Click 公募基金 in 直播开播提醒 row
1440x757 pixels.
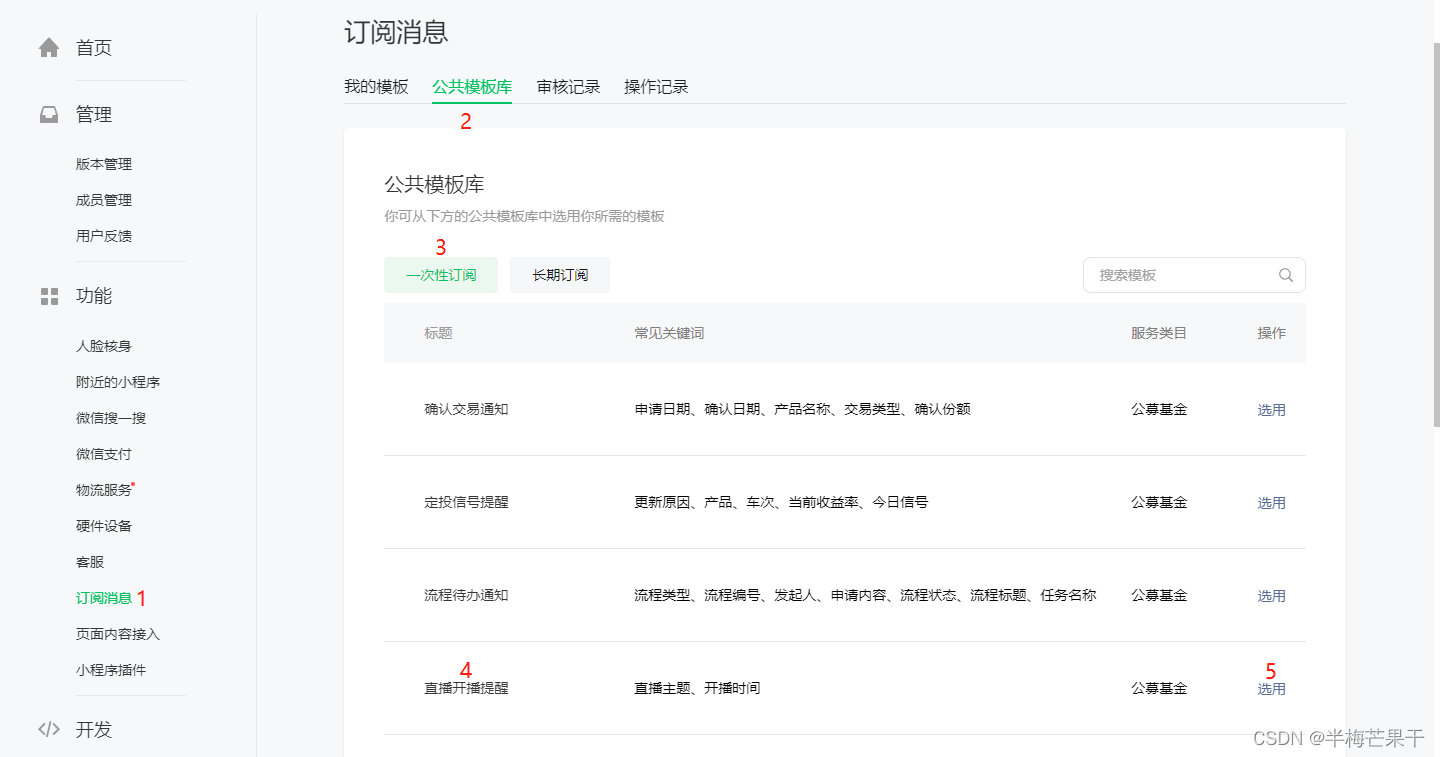[1159, 688]
